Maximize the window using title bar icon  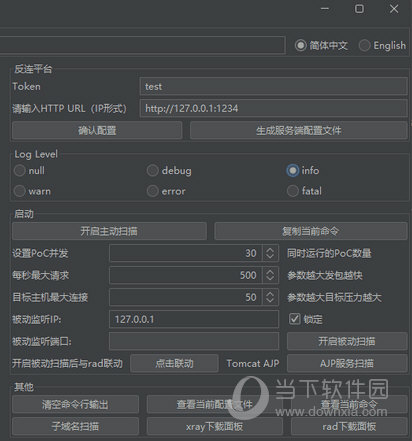click(359, 9)
